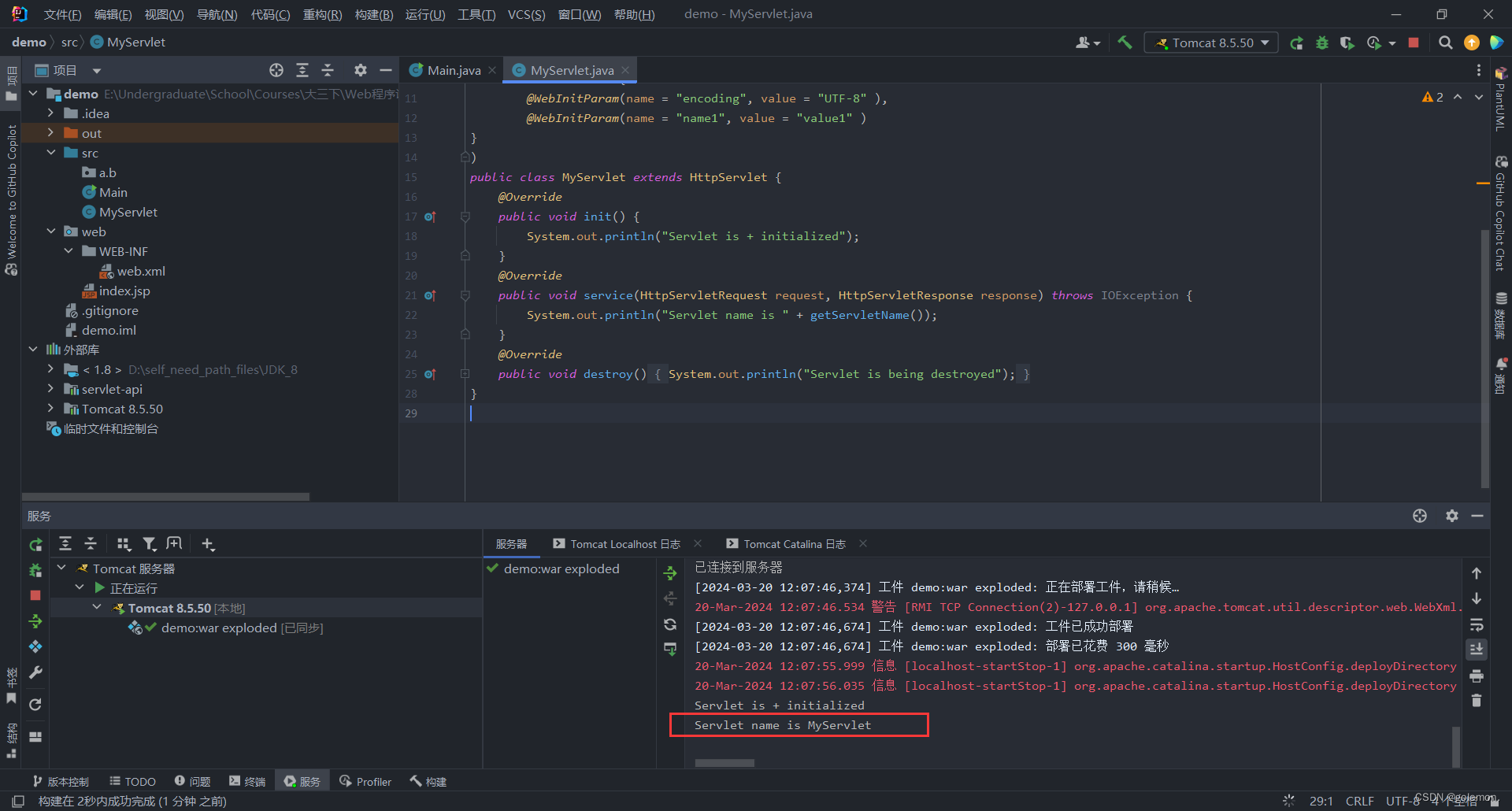Click the console horizontal scrollbar thumb
The width and height of the screenshot is (1512, 811).
724,762
